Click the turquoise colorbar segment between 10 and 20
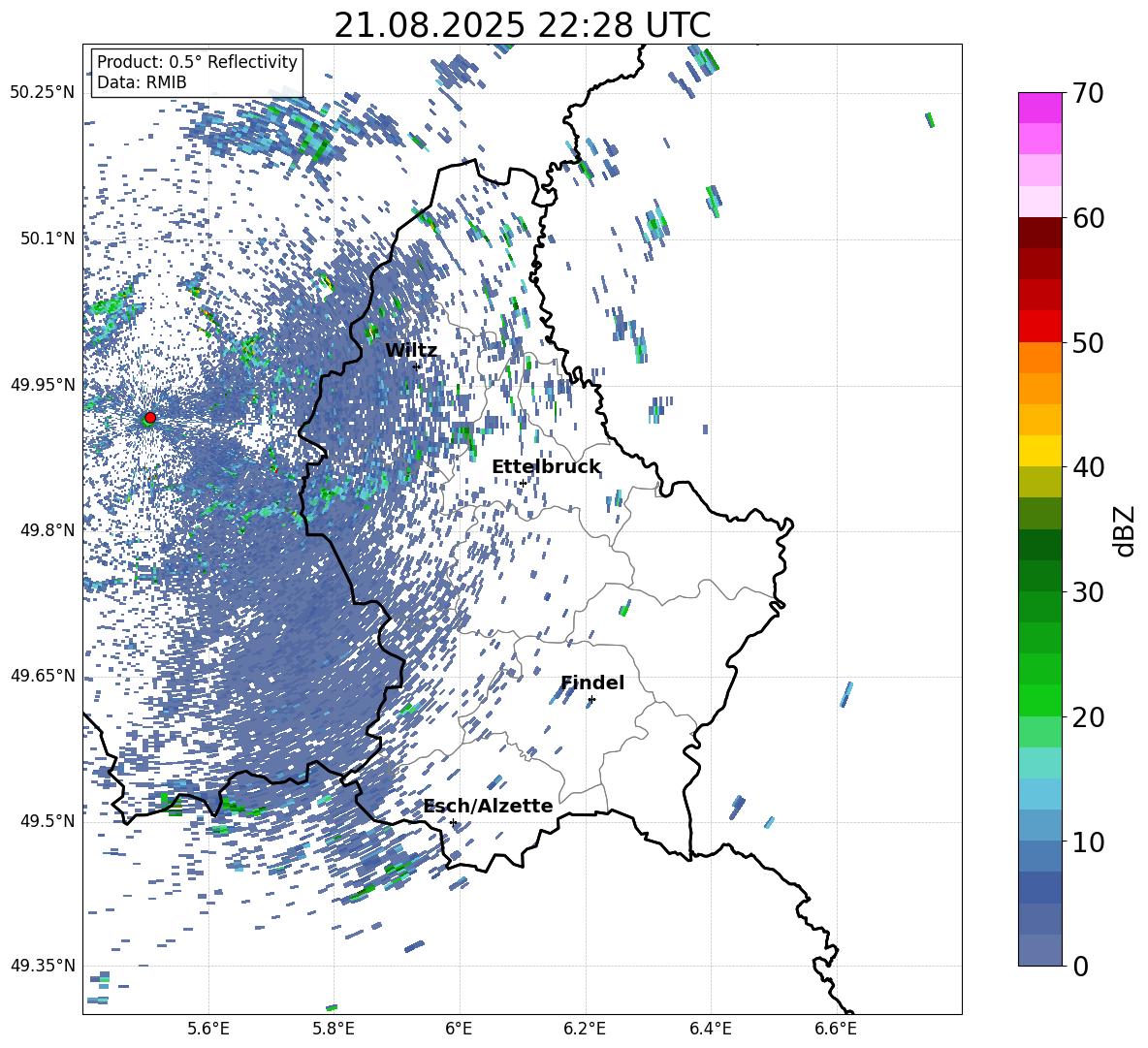The image size is (1148, 1048). 1040,763
